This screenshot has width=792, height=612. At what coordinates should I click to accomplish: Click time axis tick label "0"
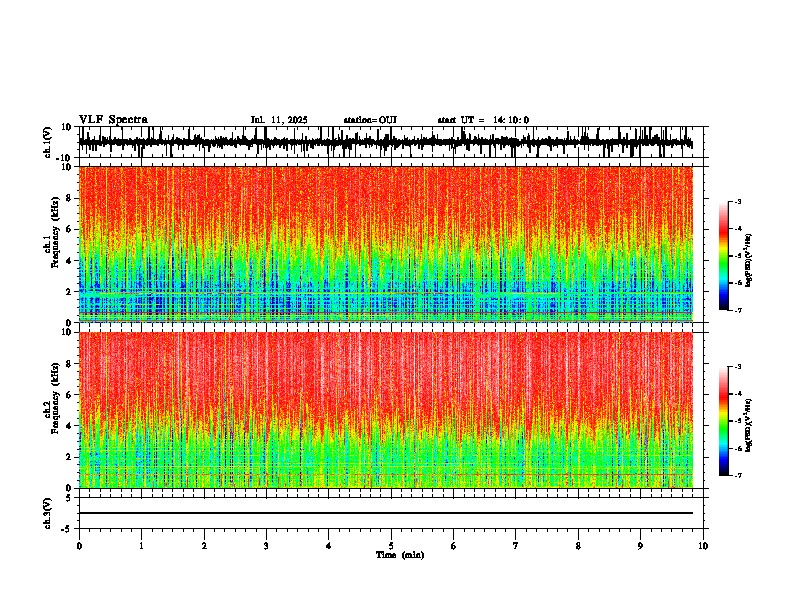tap(79, 546)
